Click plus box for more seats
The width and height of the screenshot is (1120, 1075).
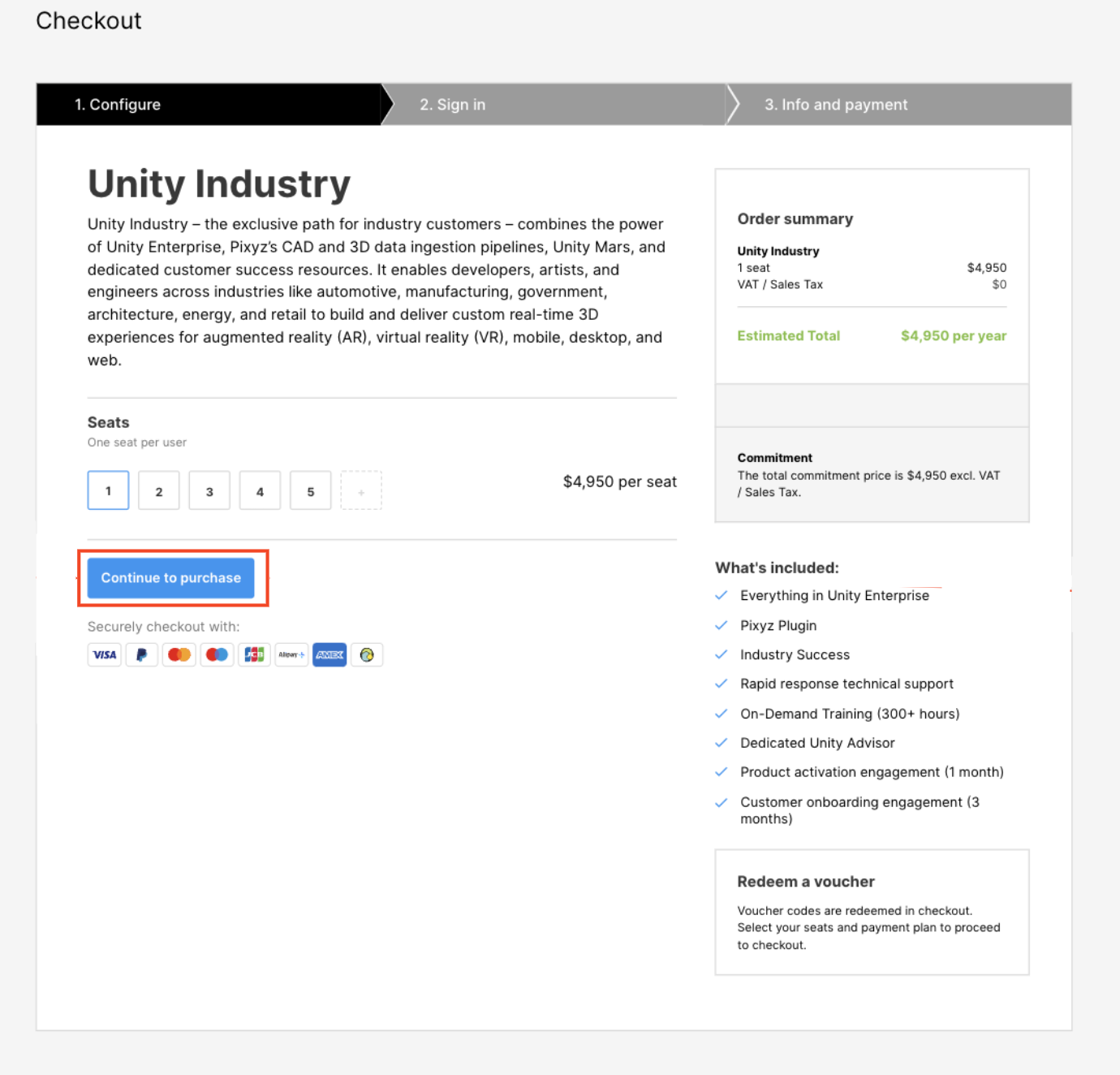pos(361,490)
